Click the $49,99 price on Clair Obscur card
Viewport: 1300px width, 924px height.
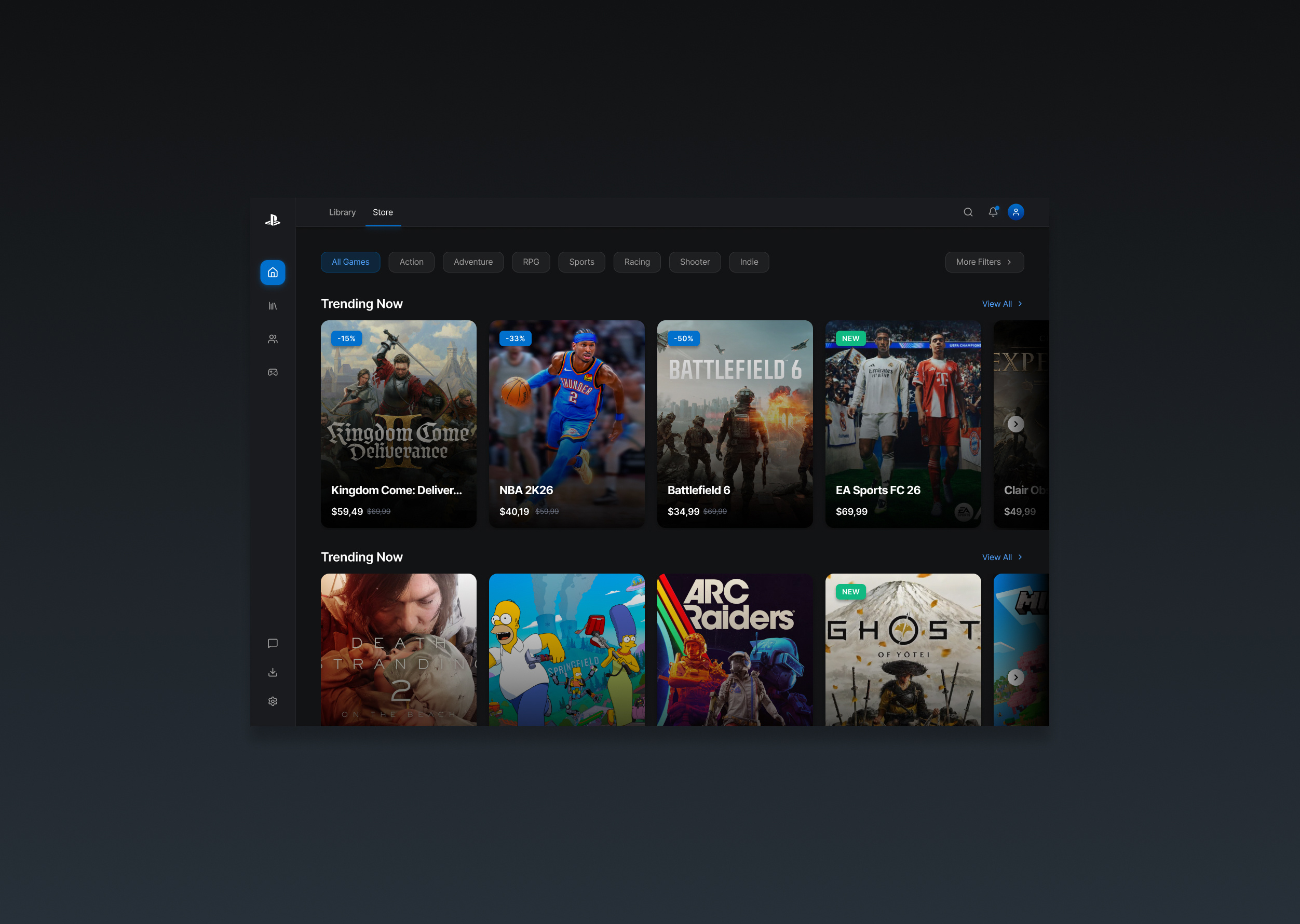(x=1020, y=512)
